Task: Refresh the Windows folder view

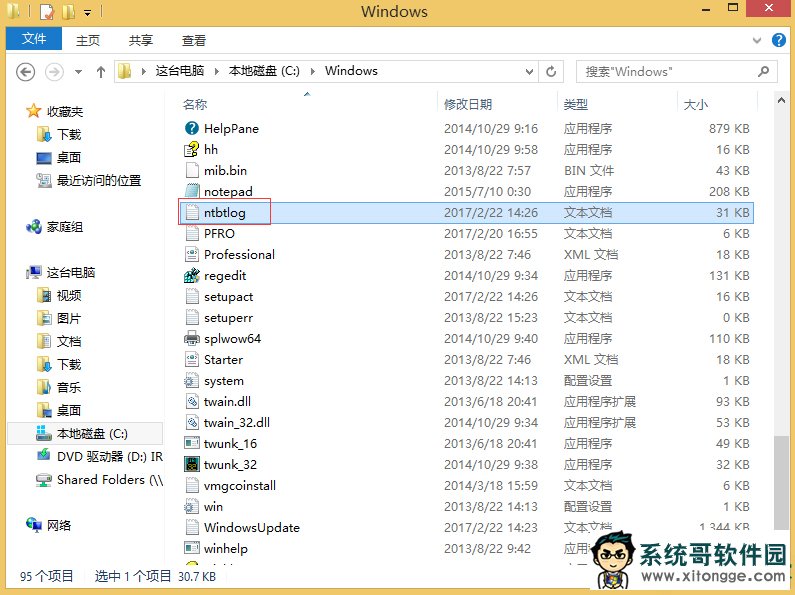Action: pos(551,71)
